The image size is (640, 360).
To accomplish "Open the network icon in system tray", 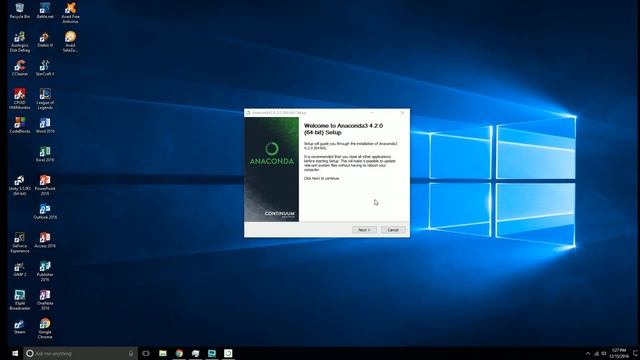I will click(596, 353).
